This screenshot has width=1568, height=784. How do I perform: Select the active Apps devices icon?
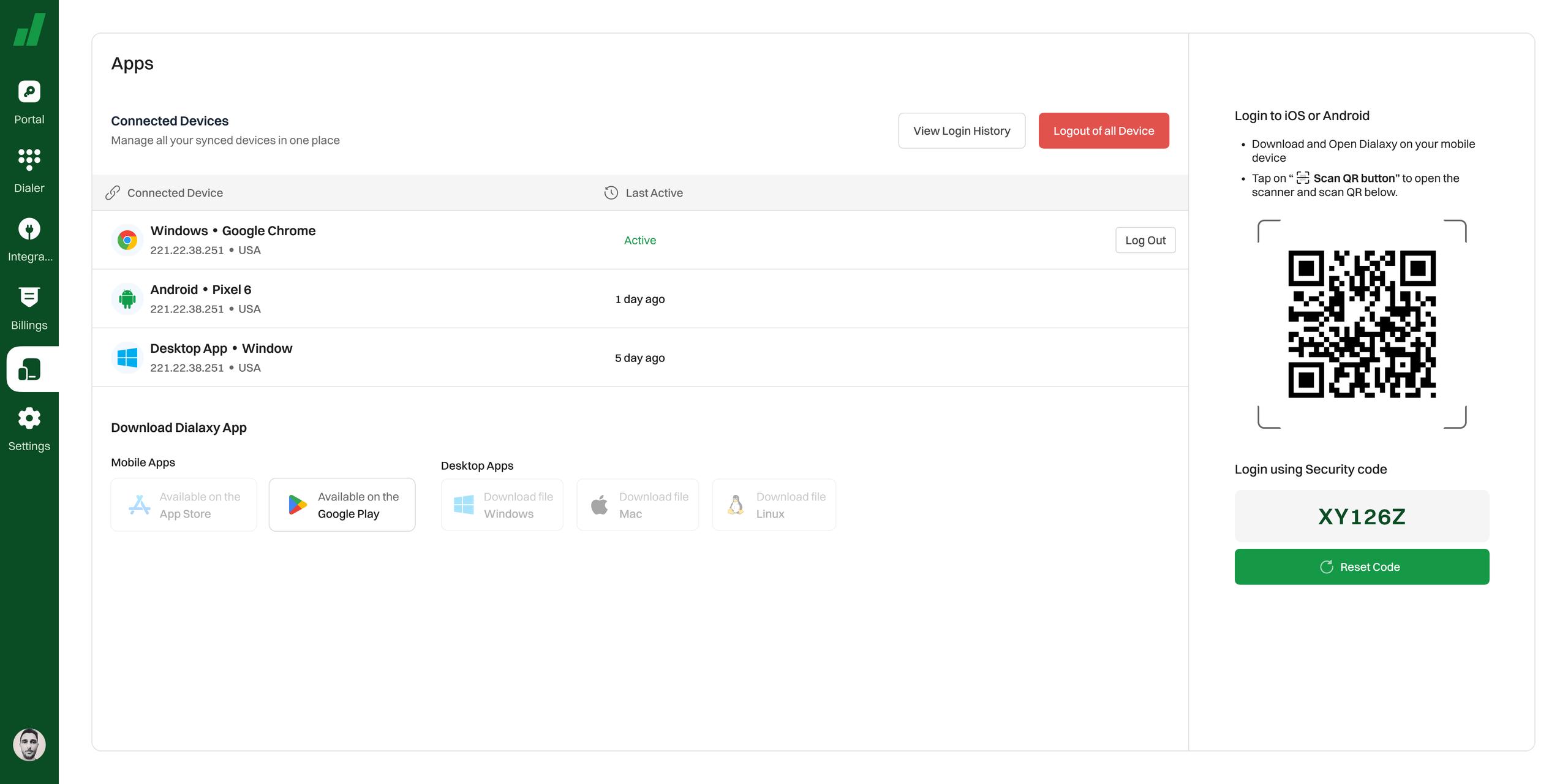[29, 369]
